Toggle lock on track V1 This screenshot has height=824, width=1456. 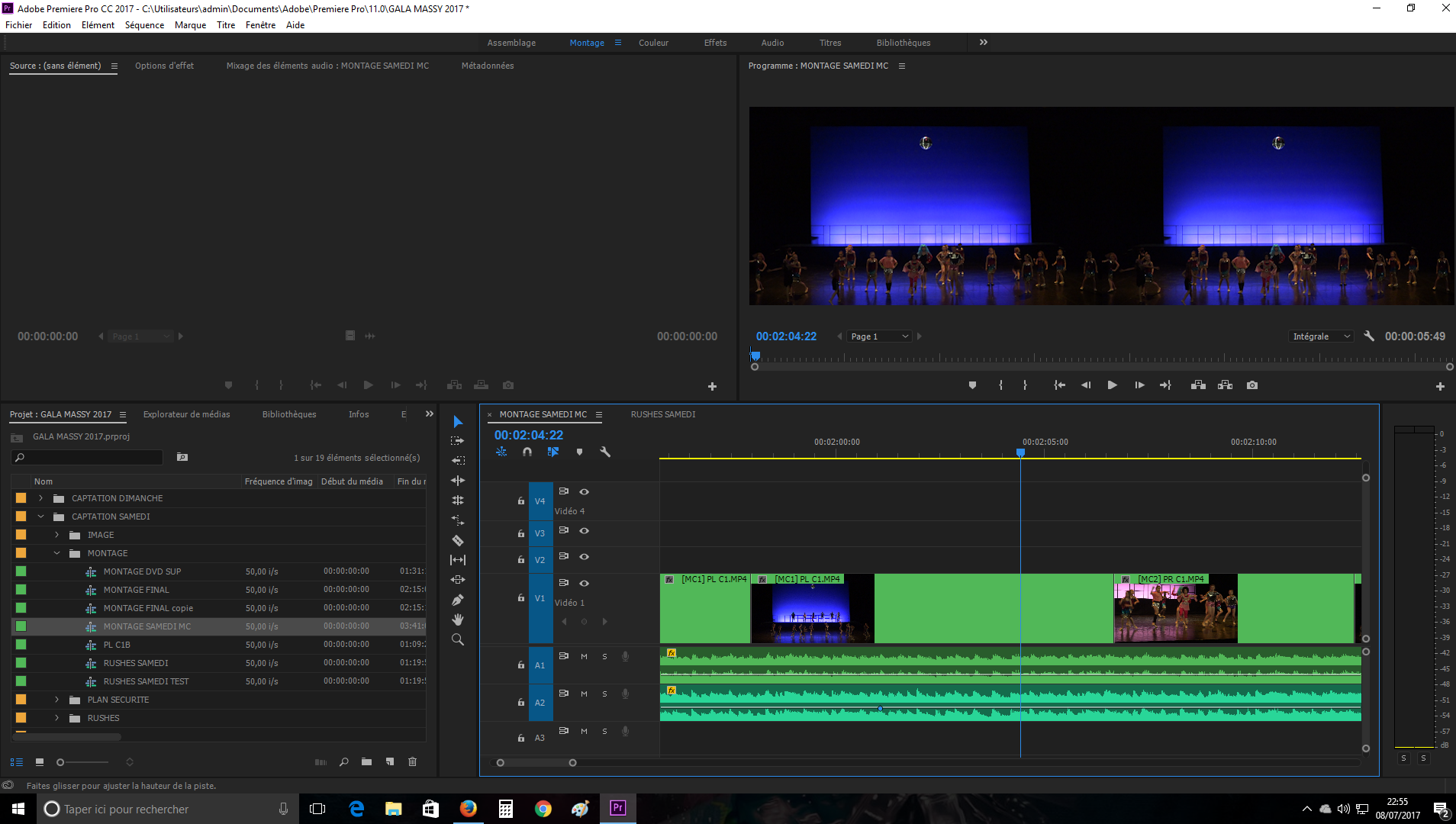pos(520,597)
